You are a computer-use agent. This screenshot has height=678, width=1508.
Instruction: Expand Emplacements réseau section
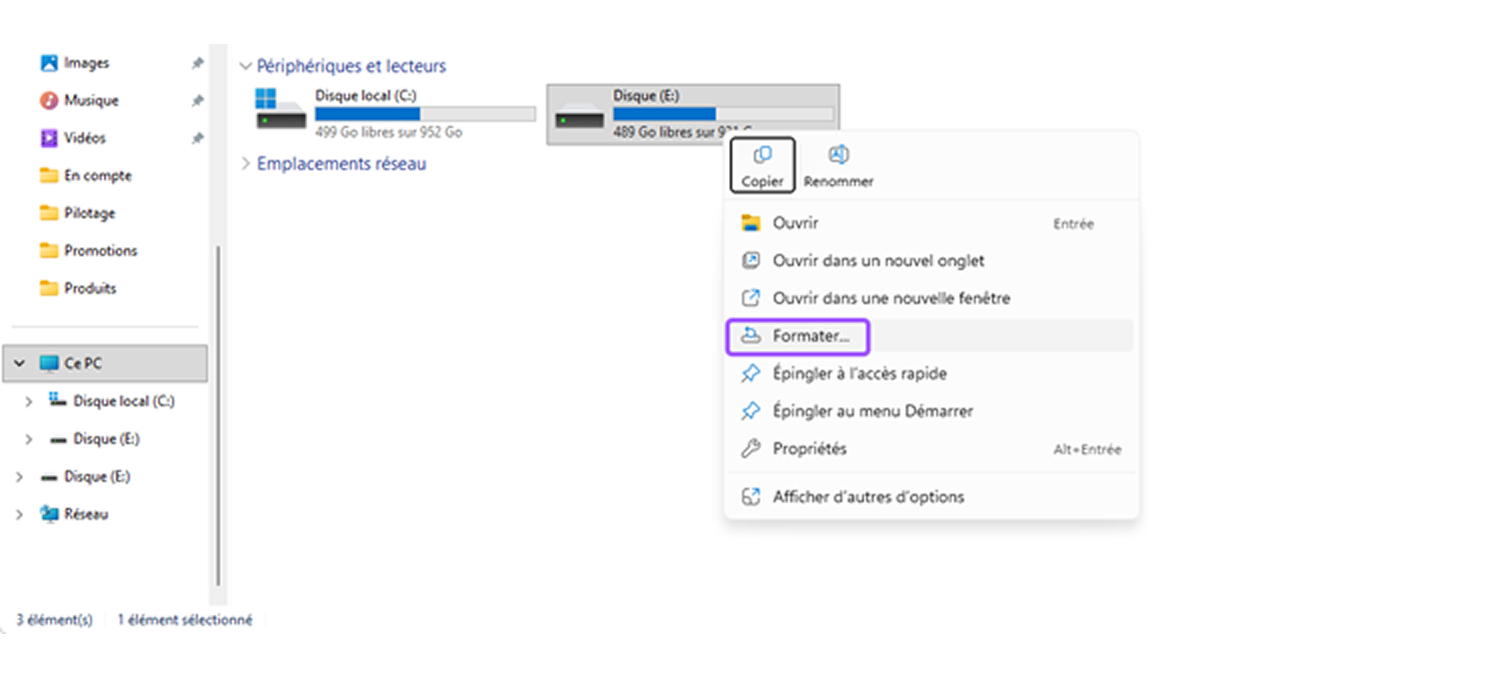(x=246, y=164)
